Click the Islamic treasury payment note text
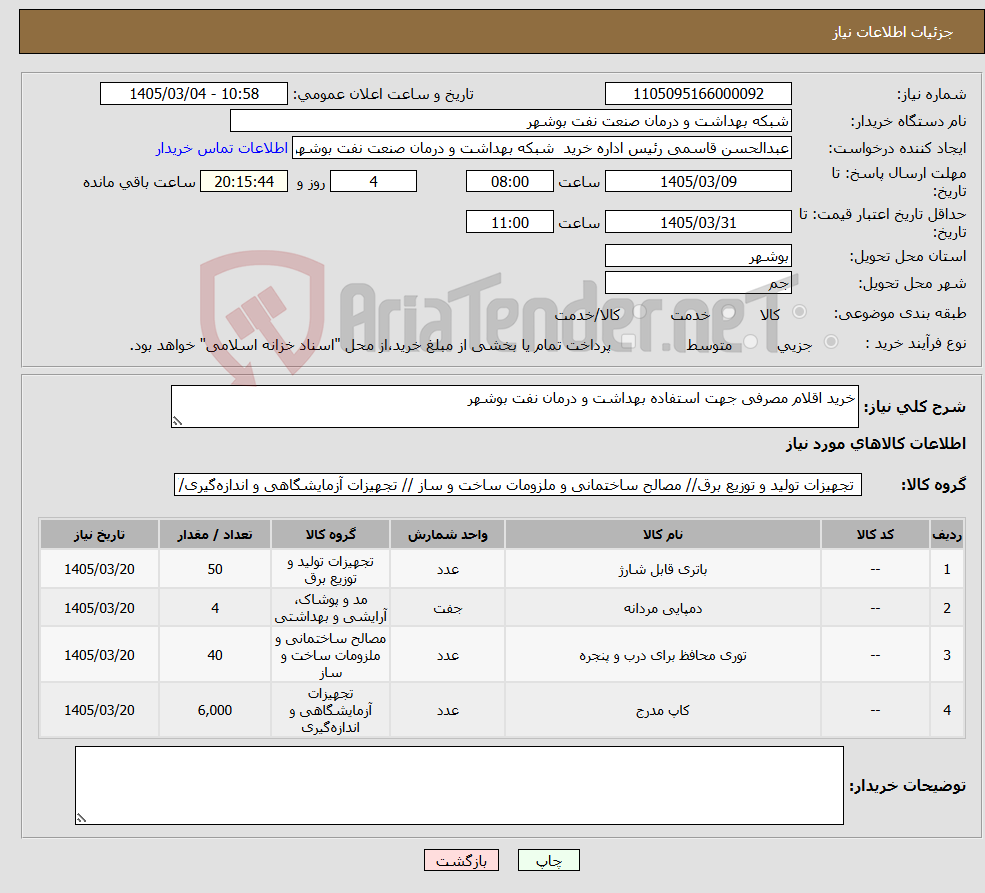 370,345
